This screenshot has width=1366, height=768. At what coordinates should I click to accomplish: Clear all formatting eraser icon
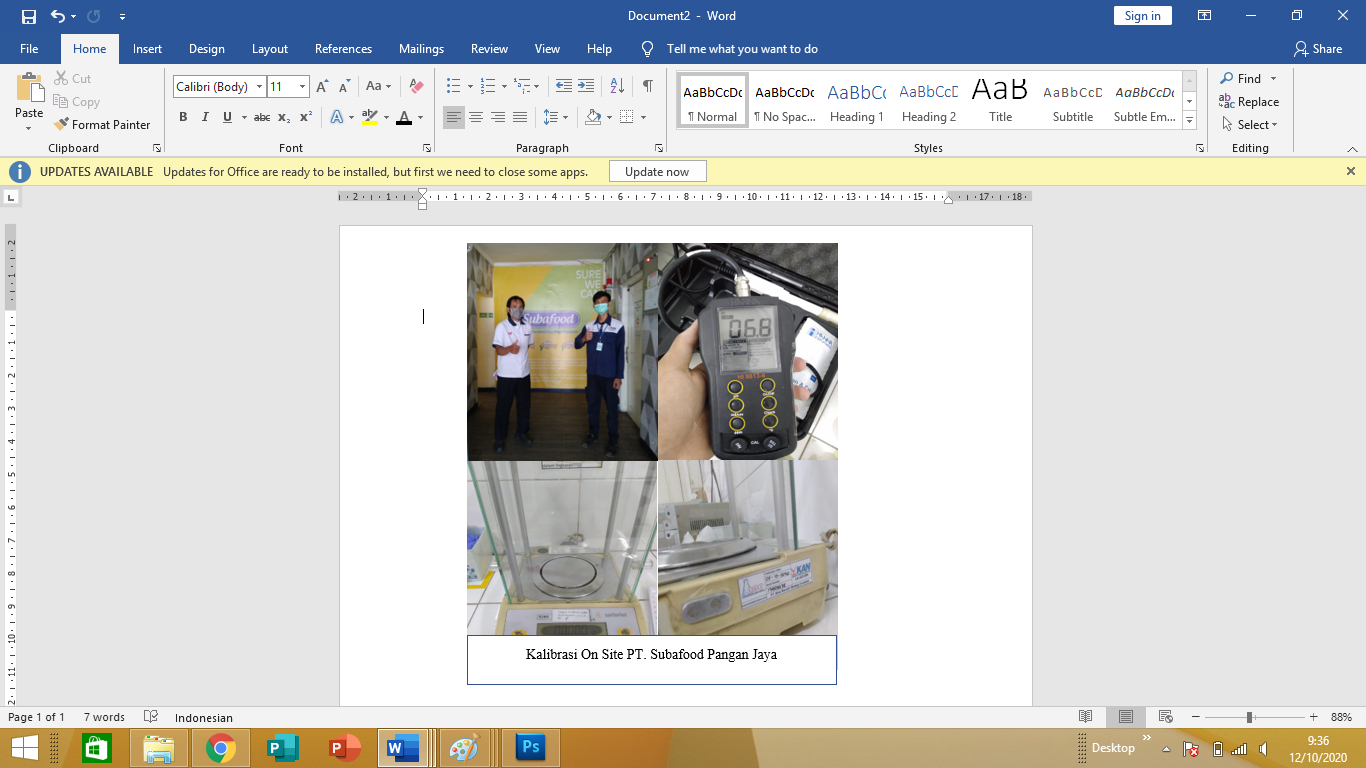click(416, 87)
